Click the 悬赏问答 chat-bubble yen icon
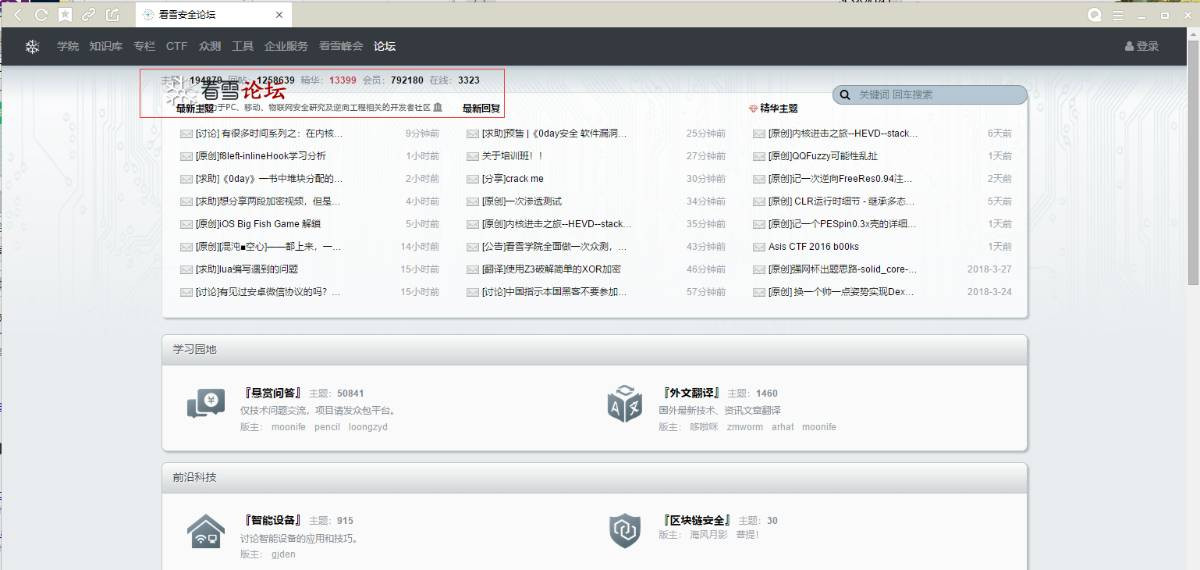The height and width of the screenshot is (570, 1200). tap(206, 404)
